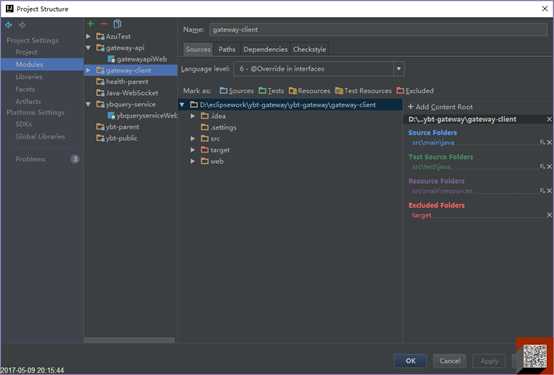Open the Dependencies tab
Image resolution: width=554 pixels, height=375 pixels.
[265, 49]
